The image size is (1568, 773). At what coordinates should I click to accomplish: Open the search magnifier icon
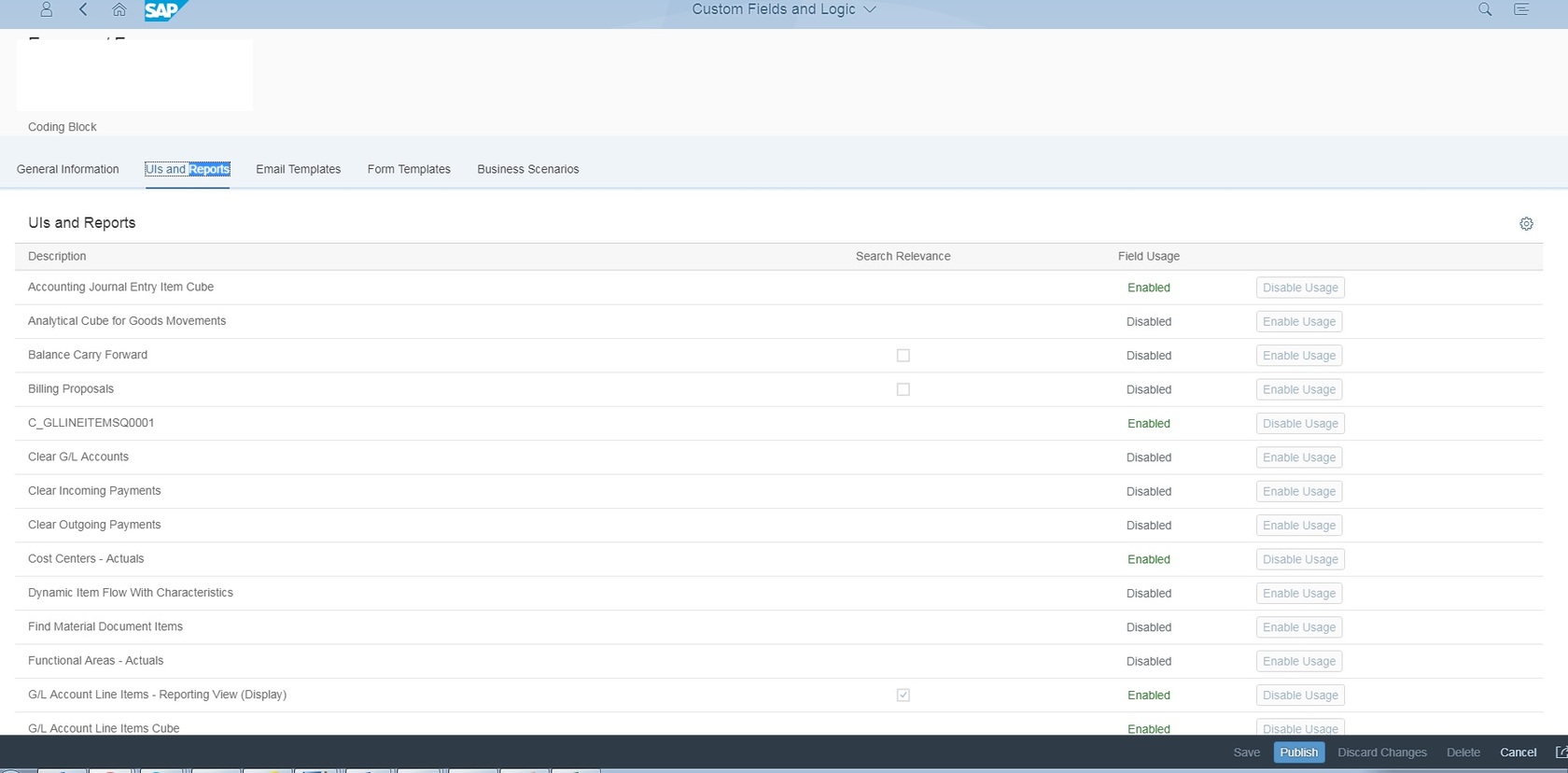tap(1485, 9)
